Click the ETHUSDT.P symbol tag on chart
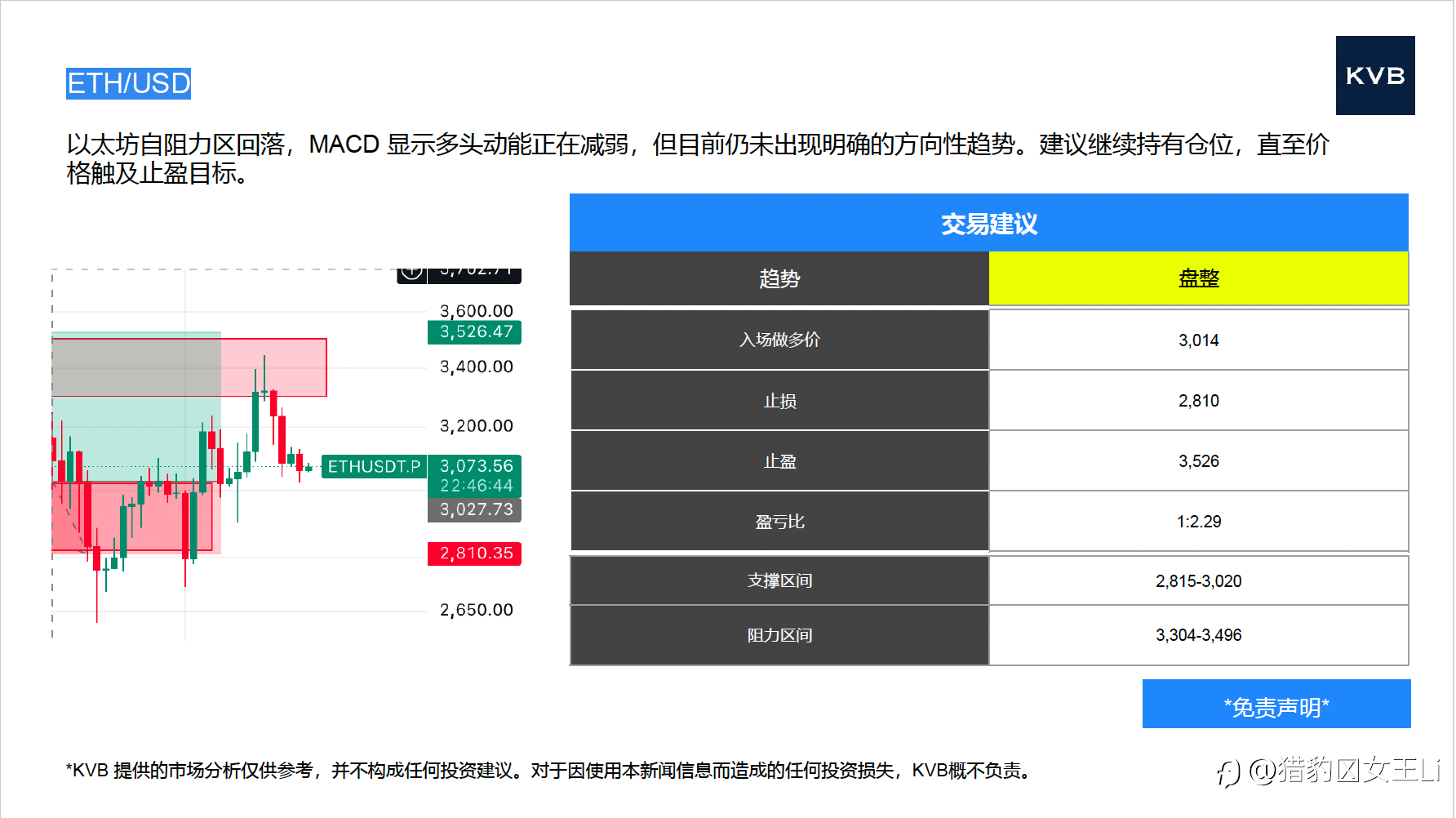Image resolution: width=1456 pixels, height=818 pixels. pyautogui.click(x=374, y=467)
